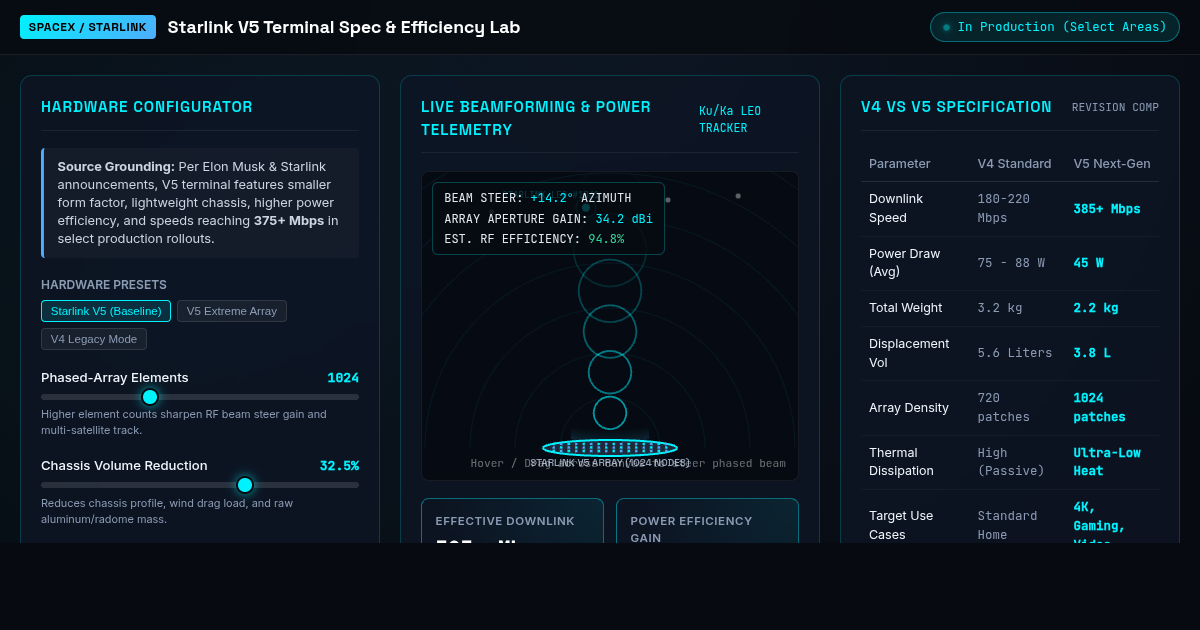Choose the V5 Extreme Array preset
This screenshot has height=630, width=1200.
coord(232,311)
